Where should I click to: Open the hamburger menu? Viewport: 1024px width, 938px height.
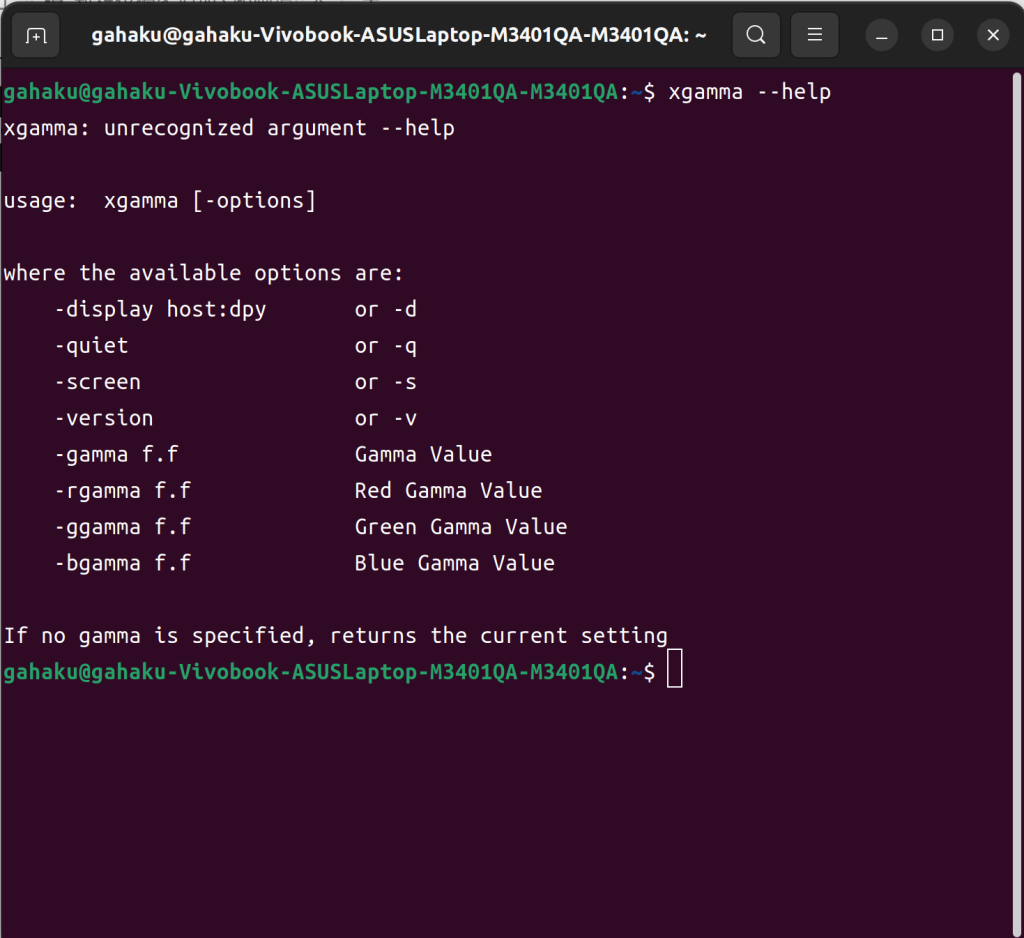814,35
